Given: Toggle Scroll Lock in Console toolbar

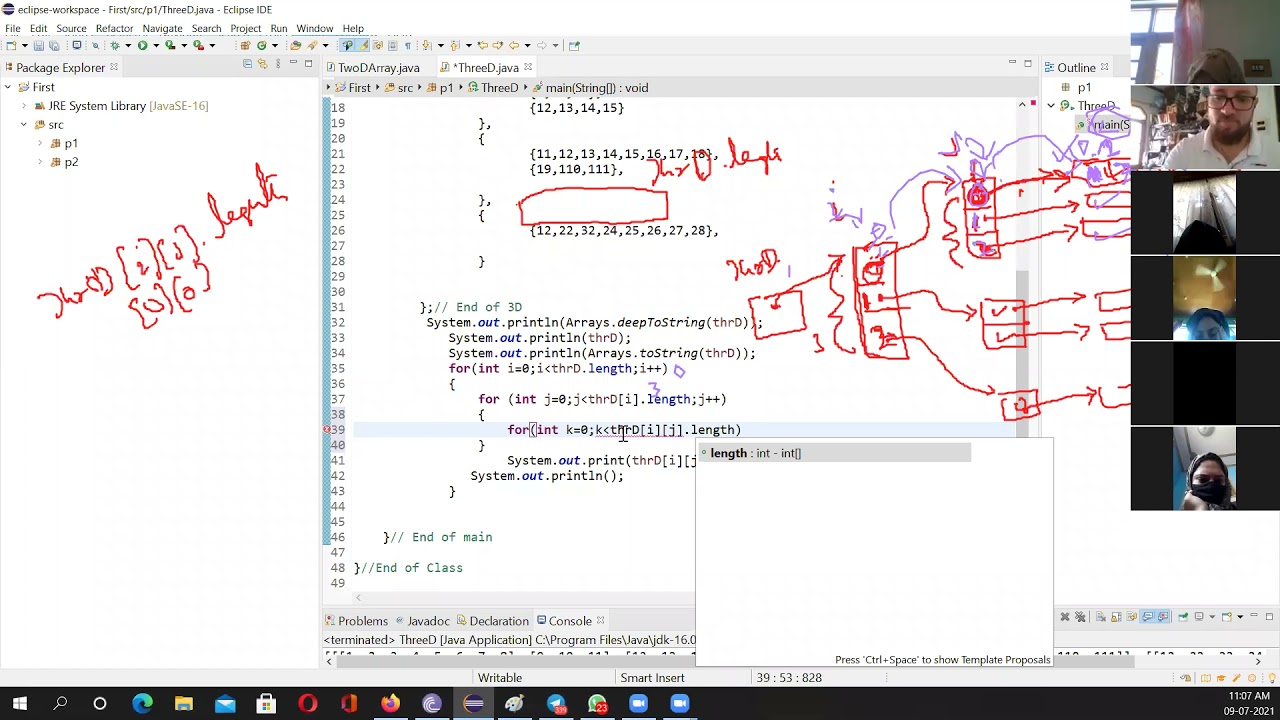Looking at the screenshot, I should tap(1116, 617).
